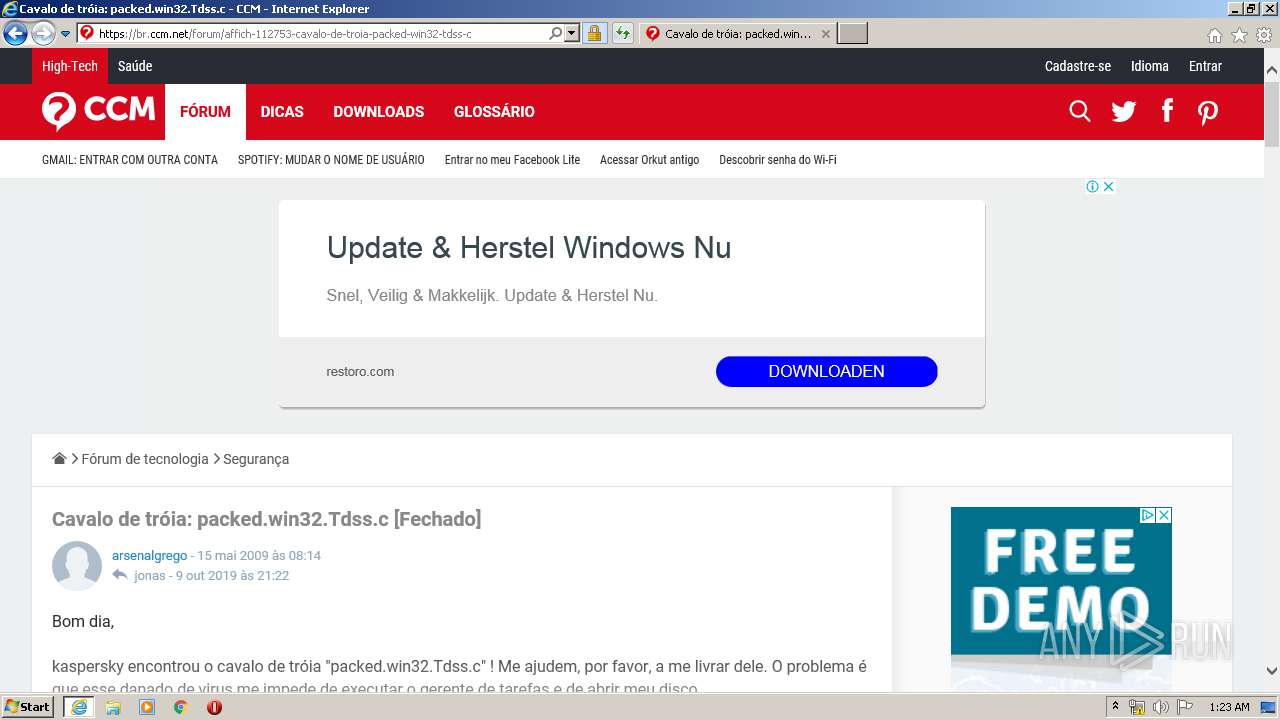Open 'Acessar Orkut antigo' link
Viewport: 1280px width, 720px height.
tap(649, 160)
